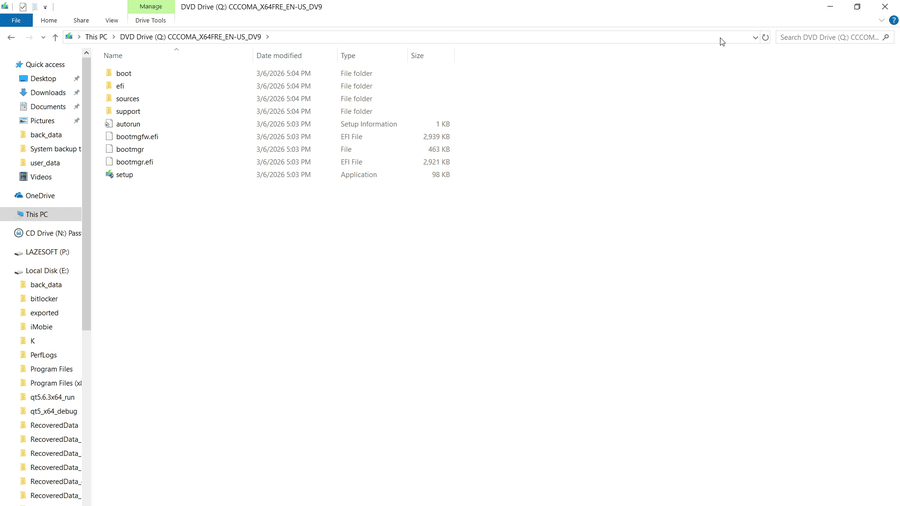This screenshot has width=900, height=506.
Task: Select Quick access in navigation pane
Action: click(x=45, y=64)
